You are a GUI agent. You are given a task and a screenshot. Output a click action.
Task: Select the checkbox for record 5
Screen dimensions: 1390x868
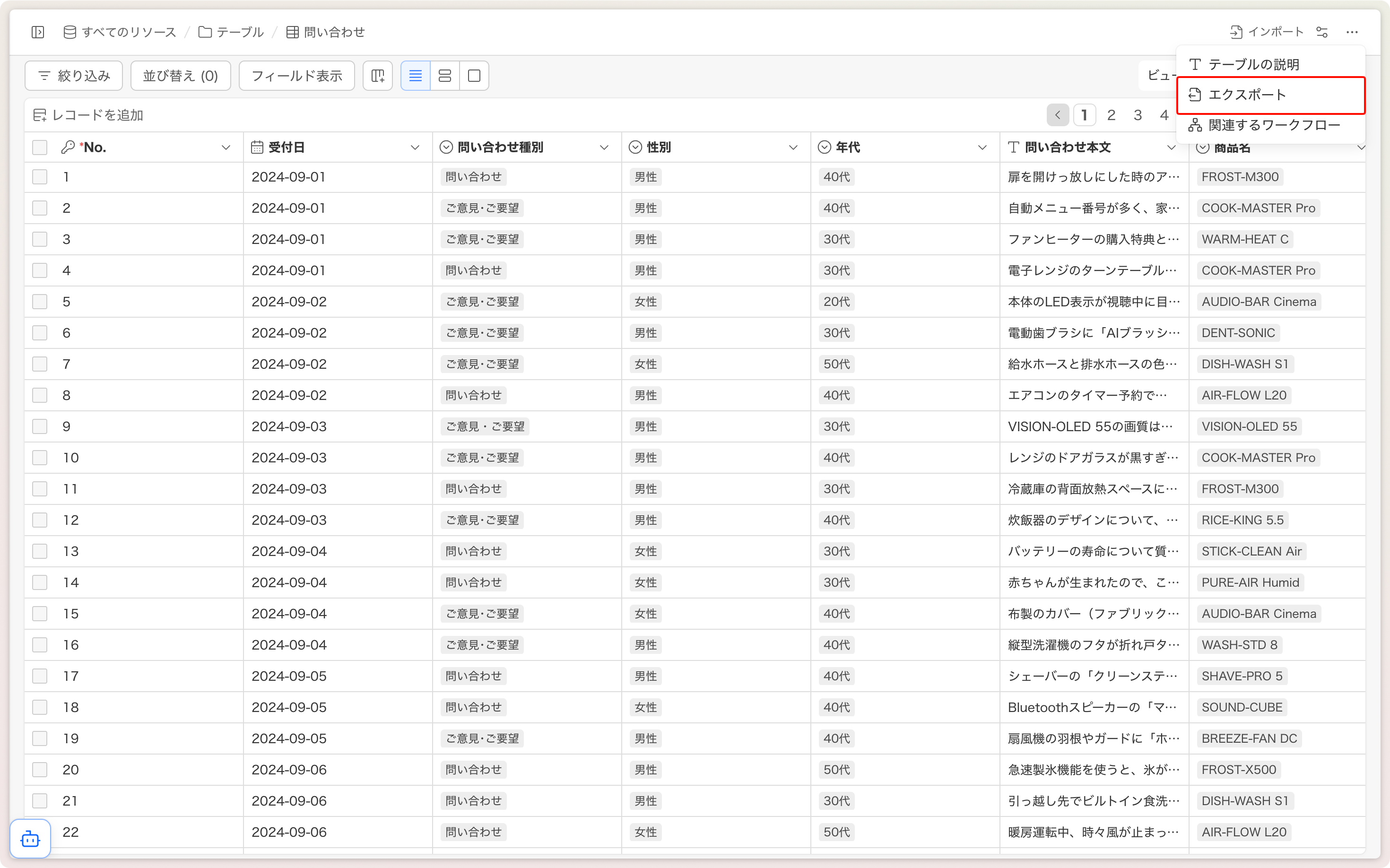40,302
